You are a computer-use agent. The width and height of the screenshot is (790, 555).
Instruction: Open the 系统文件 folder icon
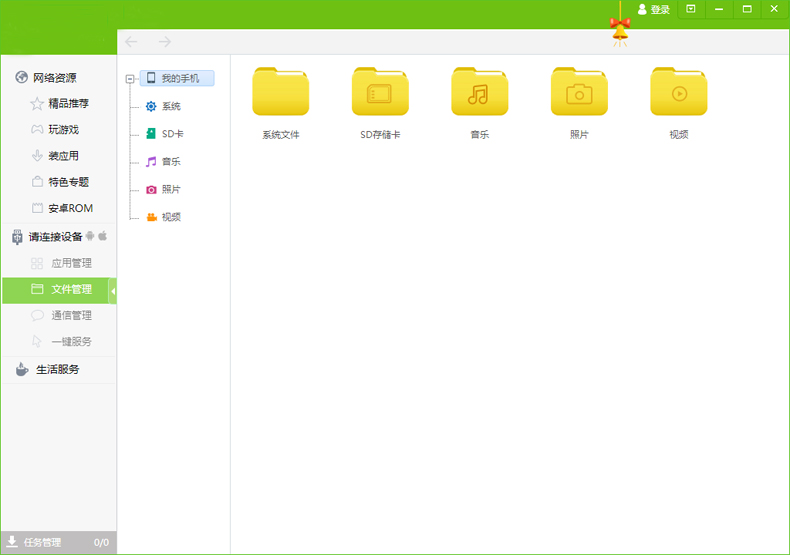click(280, 93)
